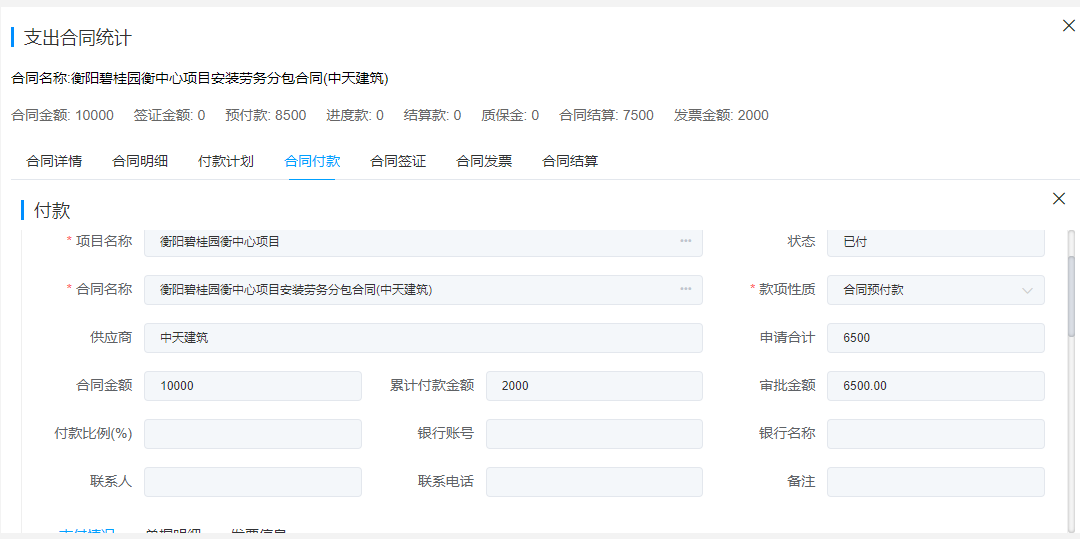
Task: Click the contract name line below the title
Action: (x=200, y=78)
